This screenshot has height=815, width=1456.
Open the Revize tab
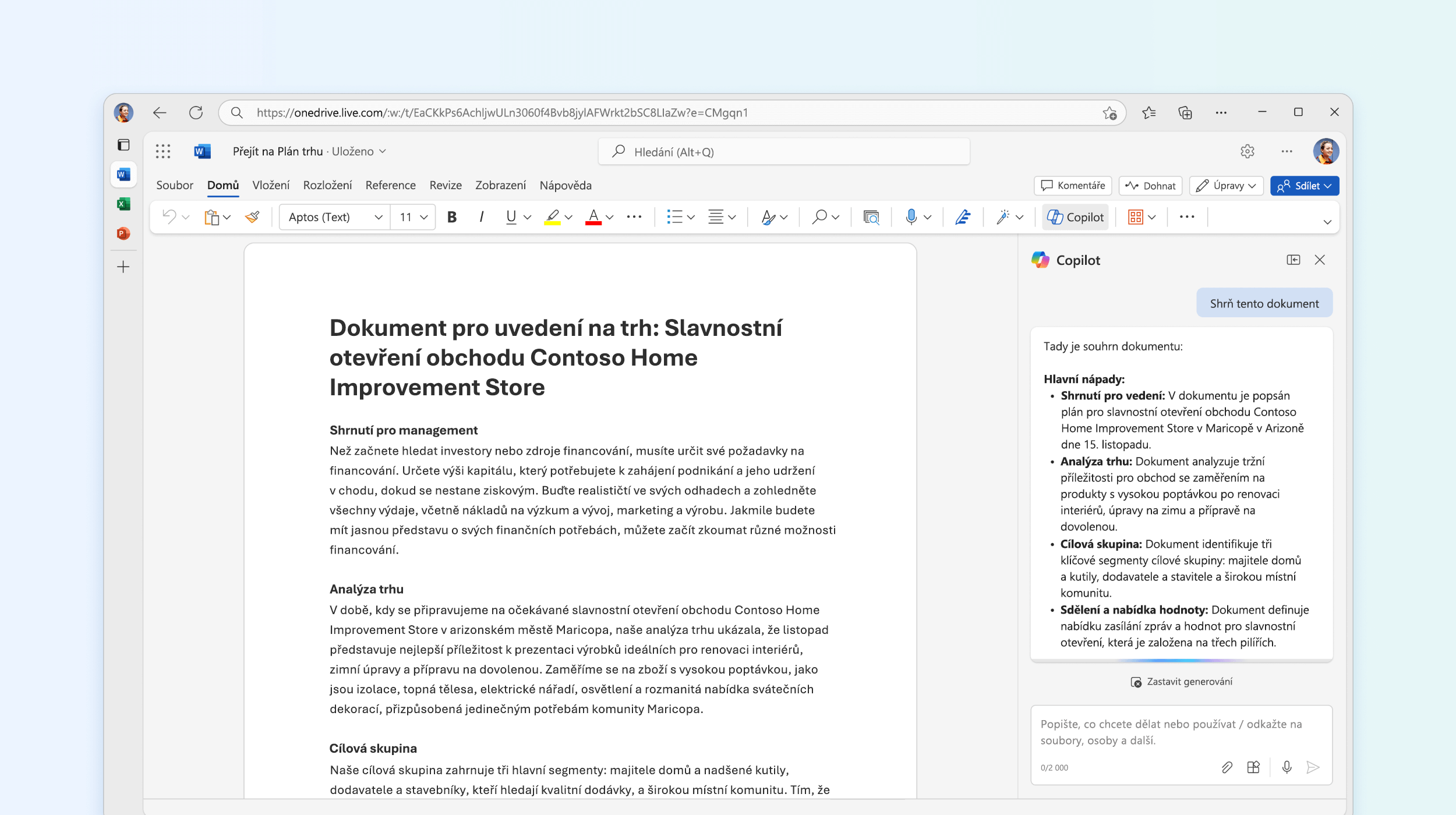pos(446,185)
